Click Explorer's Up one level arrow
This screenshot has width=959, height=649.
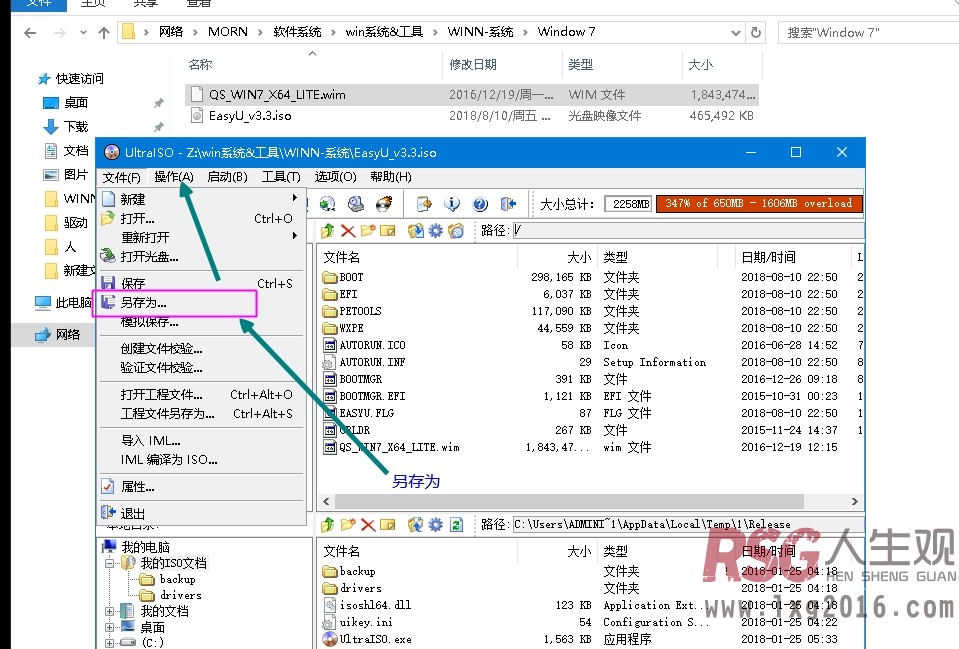point(104,33)
